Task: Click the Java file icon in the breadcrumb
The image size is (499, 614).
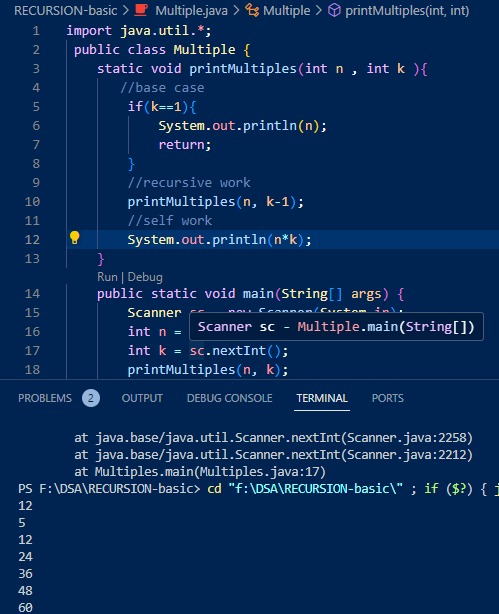Action: click(x=141, y=10)
